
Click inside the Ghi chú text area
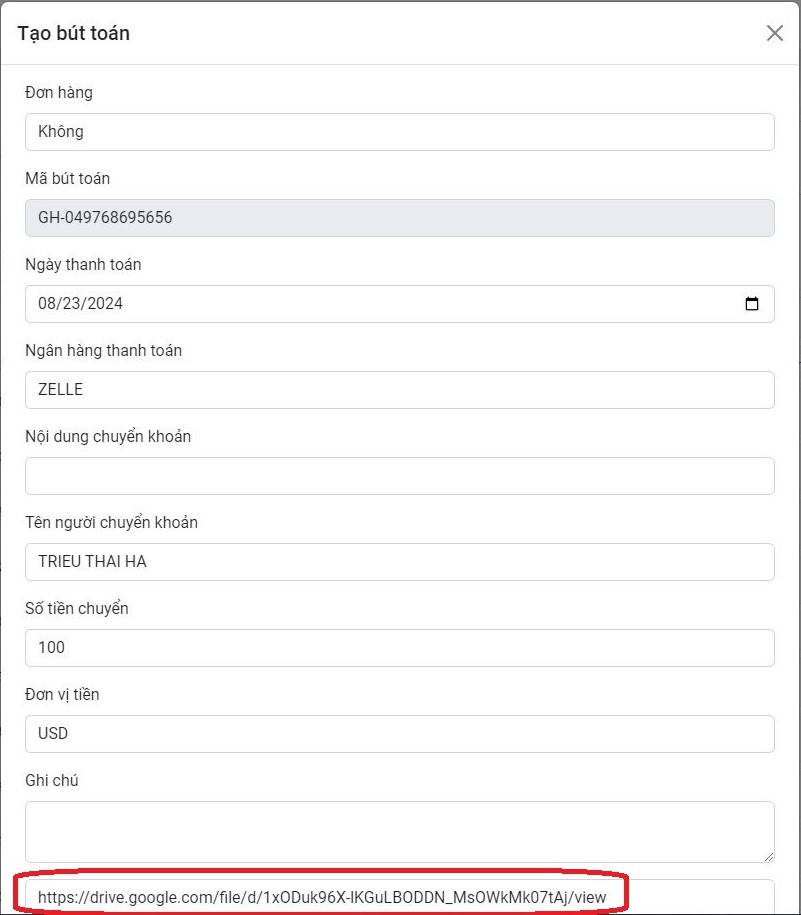pyautogui.click(x=400, y=831)
